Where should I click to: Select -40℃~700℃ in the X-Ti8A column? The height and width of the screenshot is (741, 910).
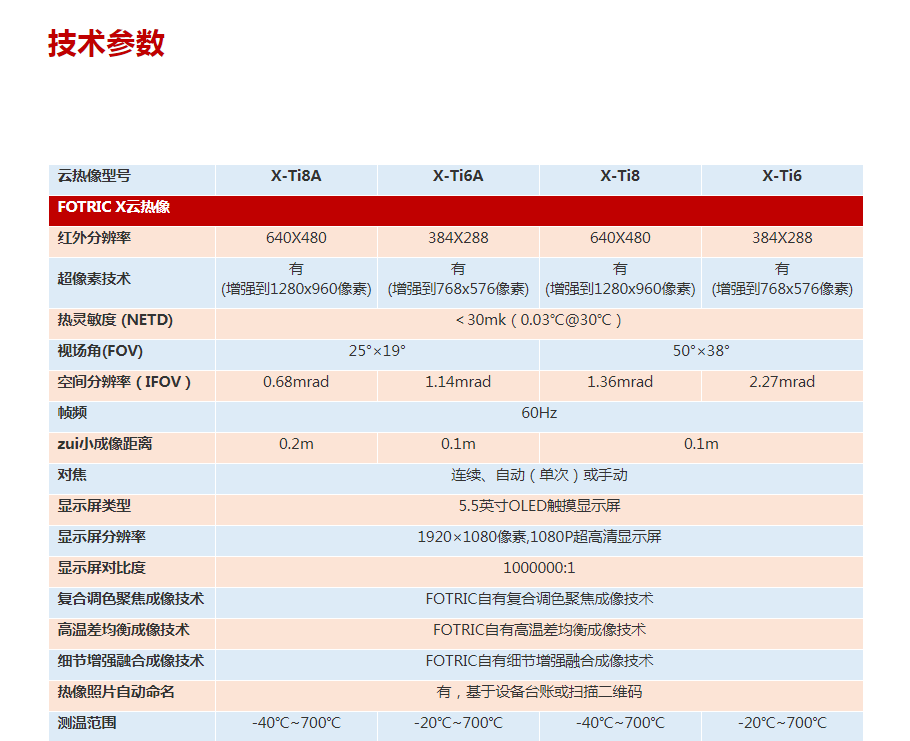point(296,723)
